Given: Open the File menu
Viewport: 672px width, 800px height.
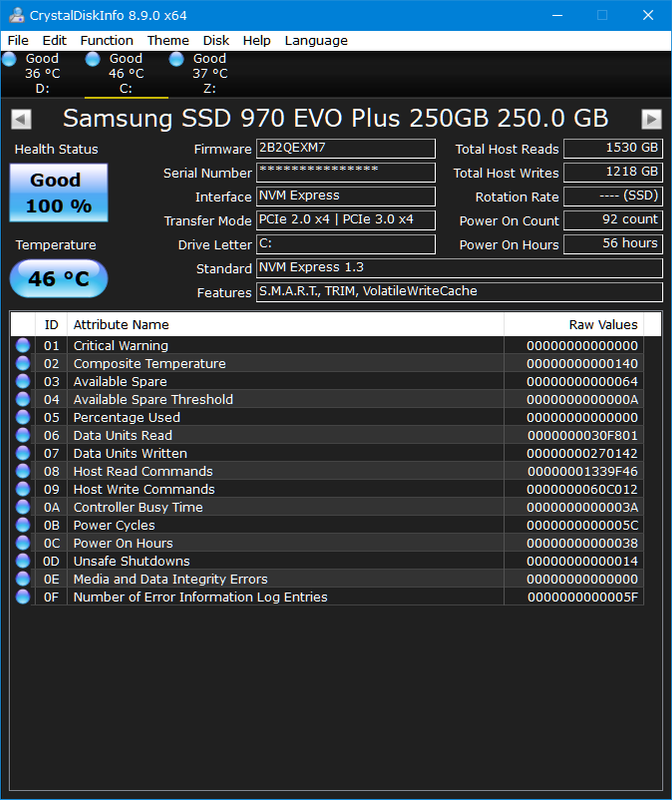Looking at the screenshot, I should click(18, 40).
